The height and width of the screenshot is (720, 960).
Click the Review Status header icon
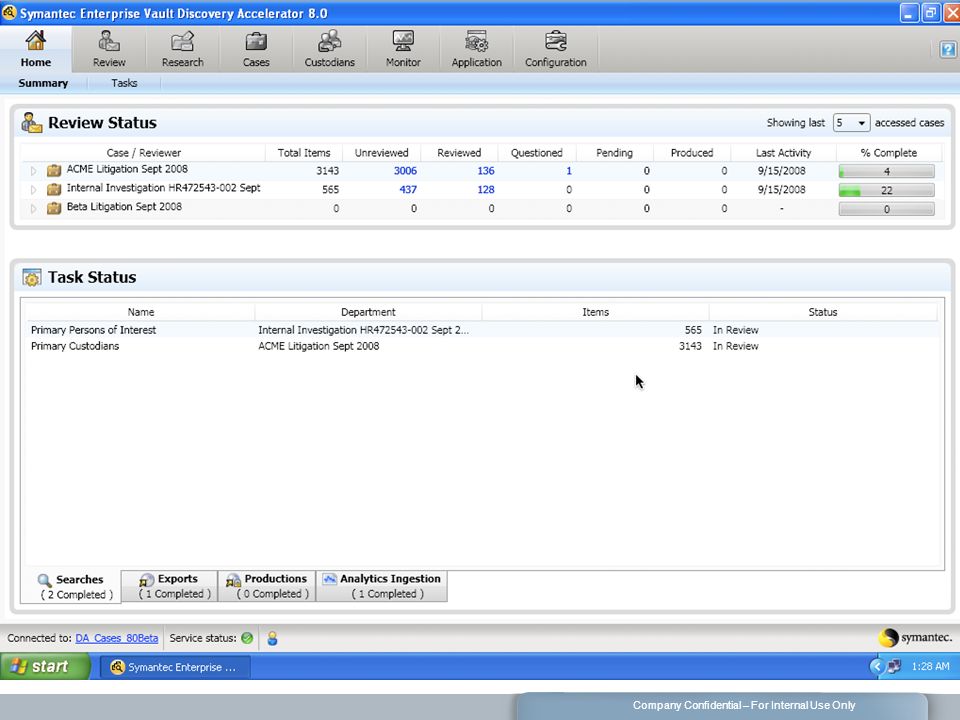coord(32,122)
